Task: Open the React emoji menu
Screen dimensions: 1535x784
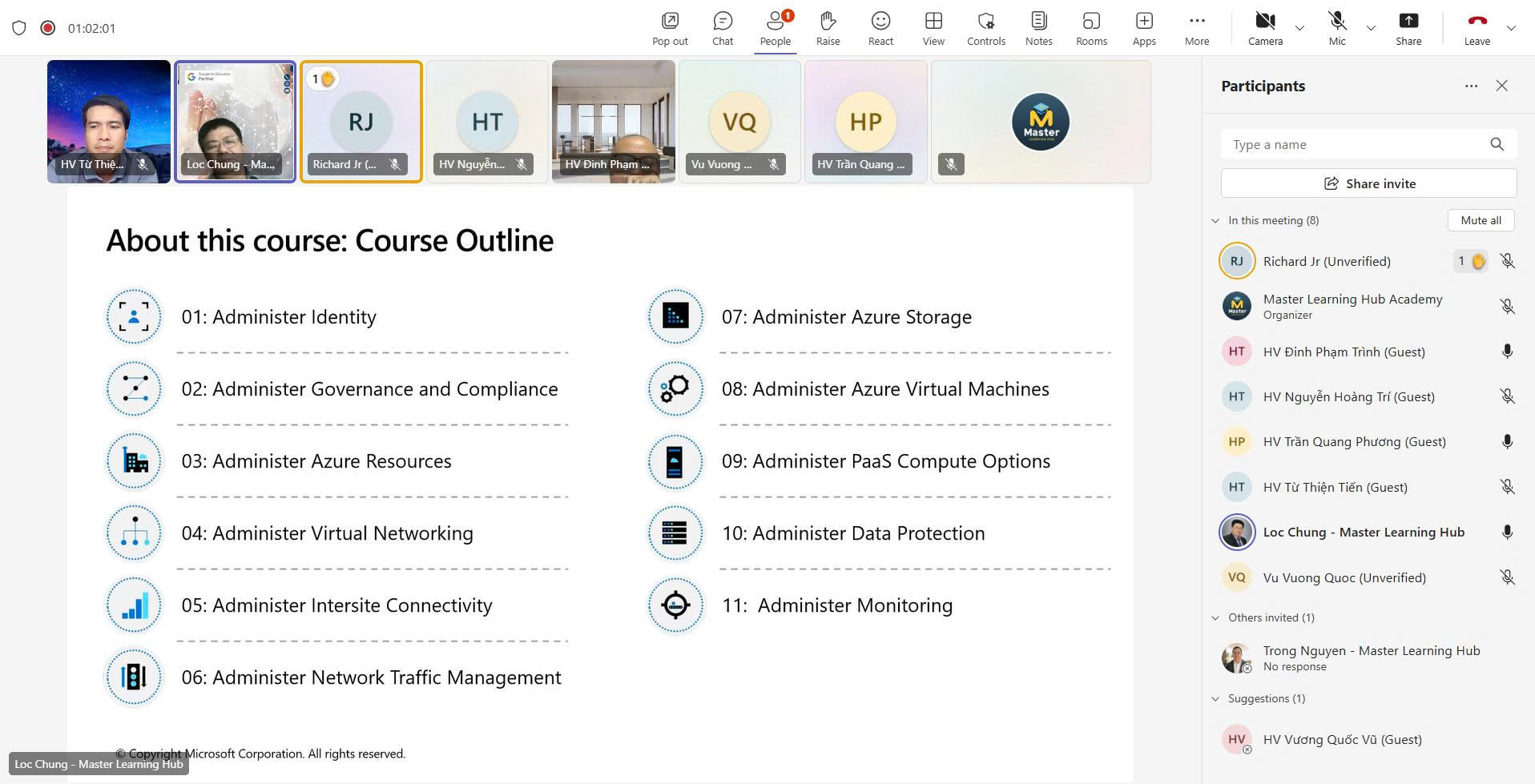Action: click(x=880, y=28)
